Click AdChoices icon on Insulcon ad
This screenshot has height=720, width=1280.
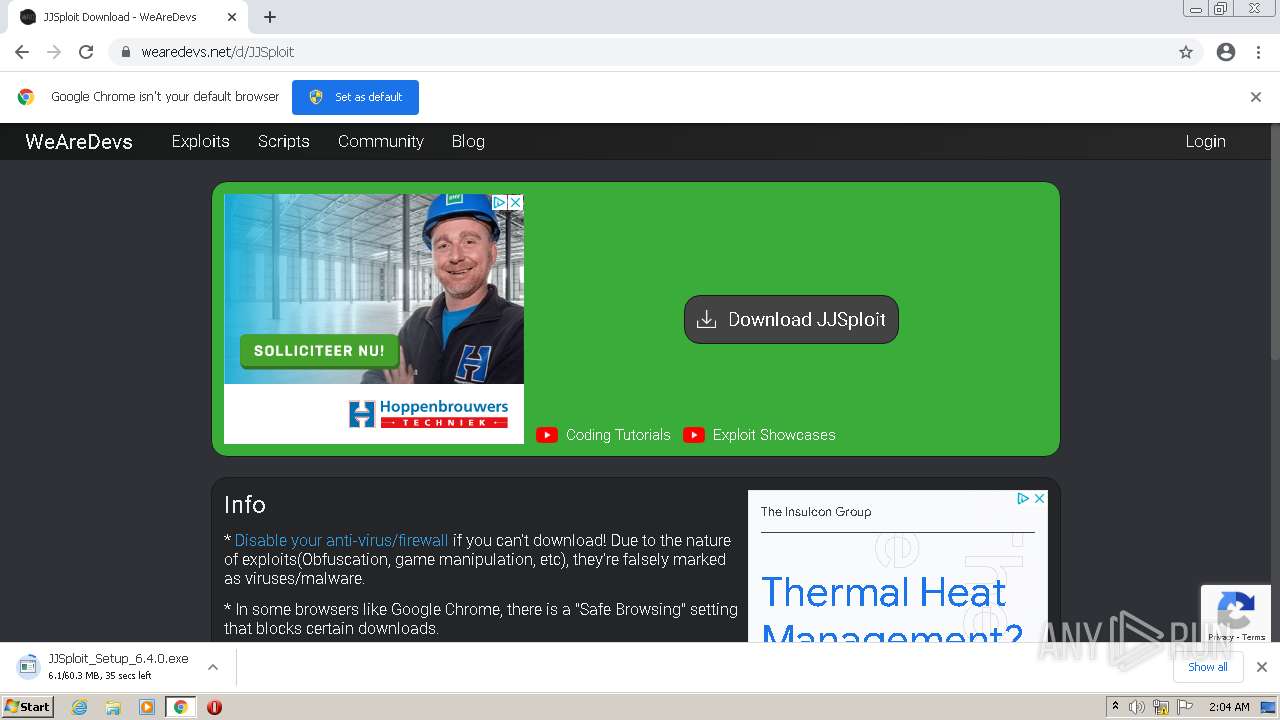pos(1023,498)
